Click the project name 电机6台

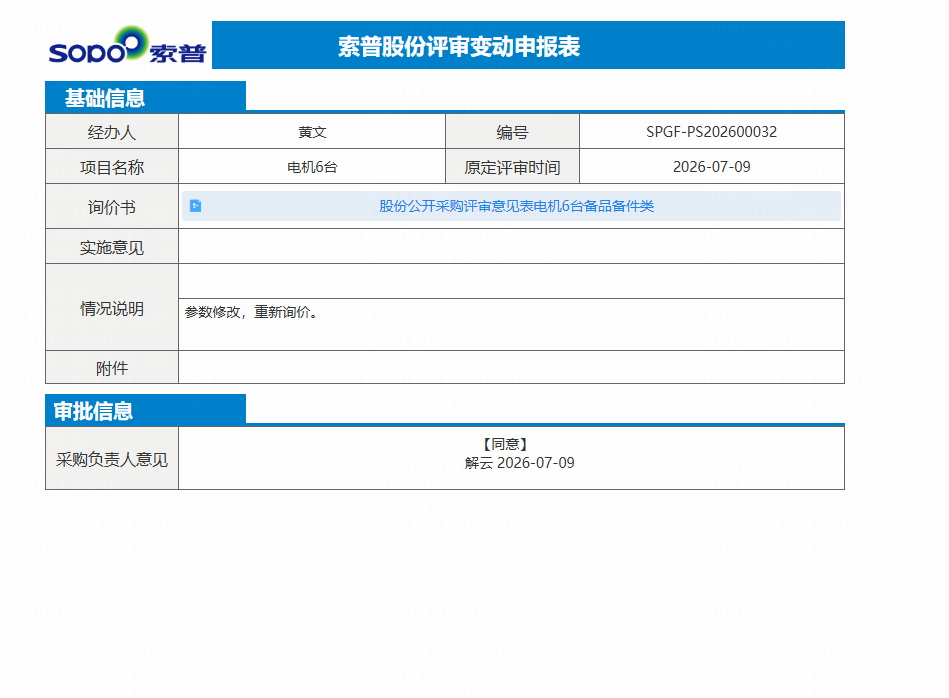(312, 166)
